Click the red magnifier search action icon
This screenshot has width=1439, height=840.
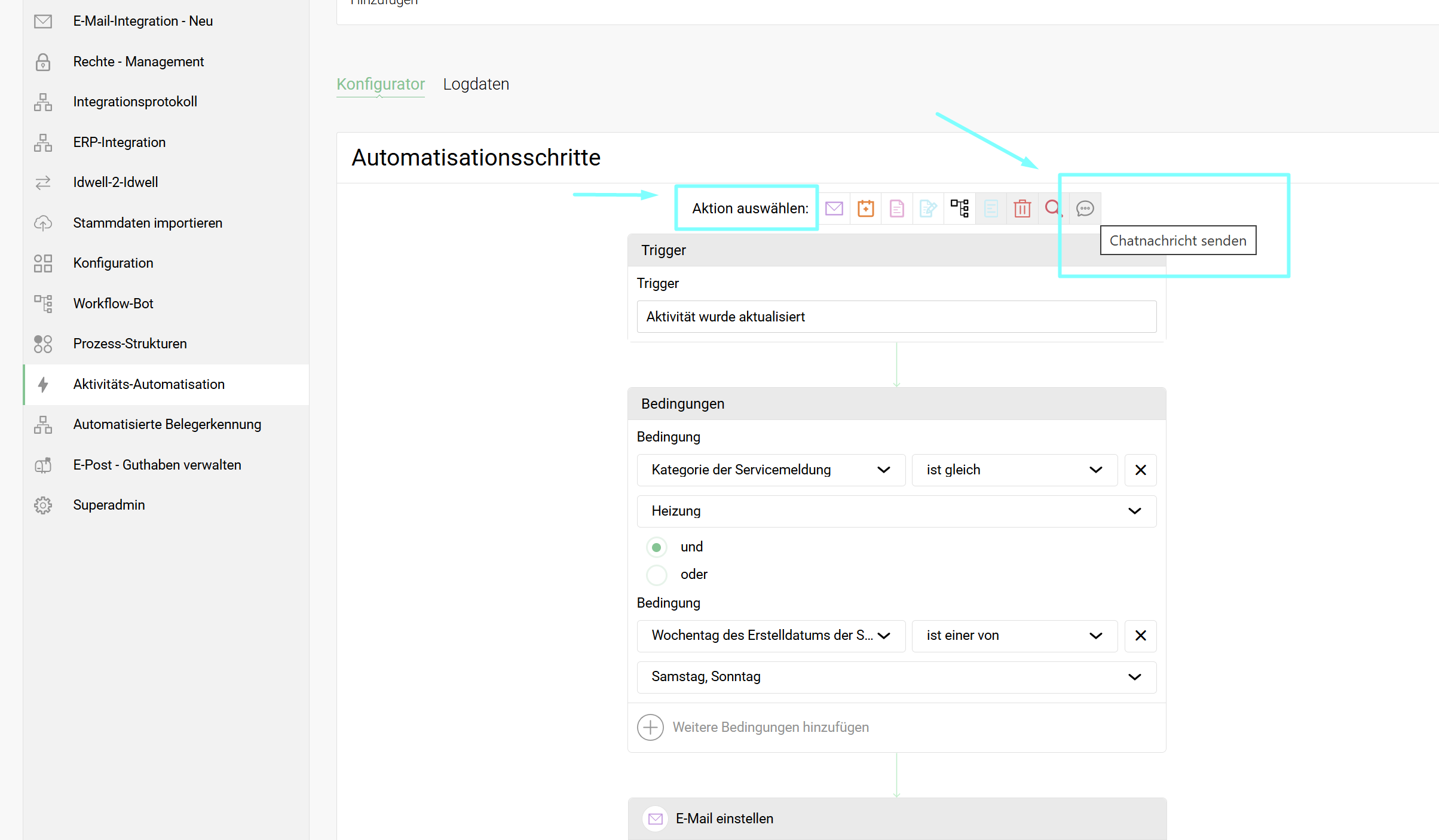pyautogui.click(x=1053, y=209)
